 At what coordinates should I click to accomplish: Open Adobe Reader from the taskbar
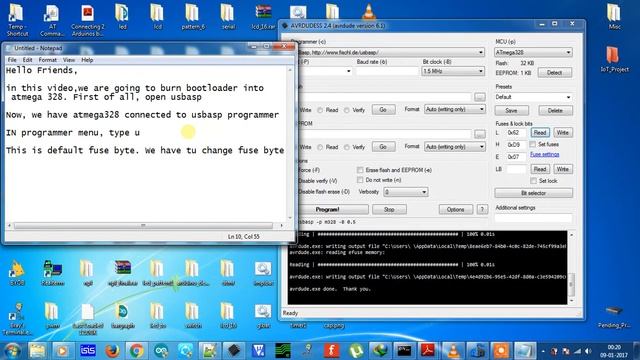[428, 351]
